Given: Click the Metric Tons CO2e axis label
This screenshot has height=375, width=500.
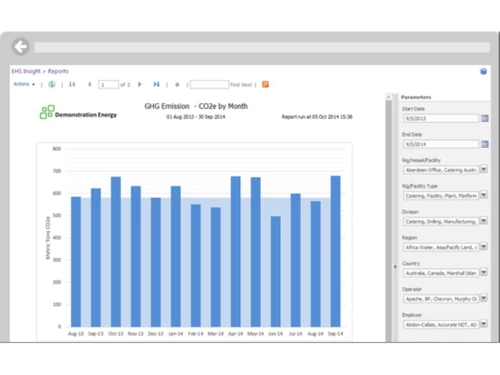Looking at the screenshot, I should coord(47,238).
